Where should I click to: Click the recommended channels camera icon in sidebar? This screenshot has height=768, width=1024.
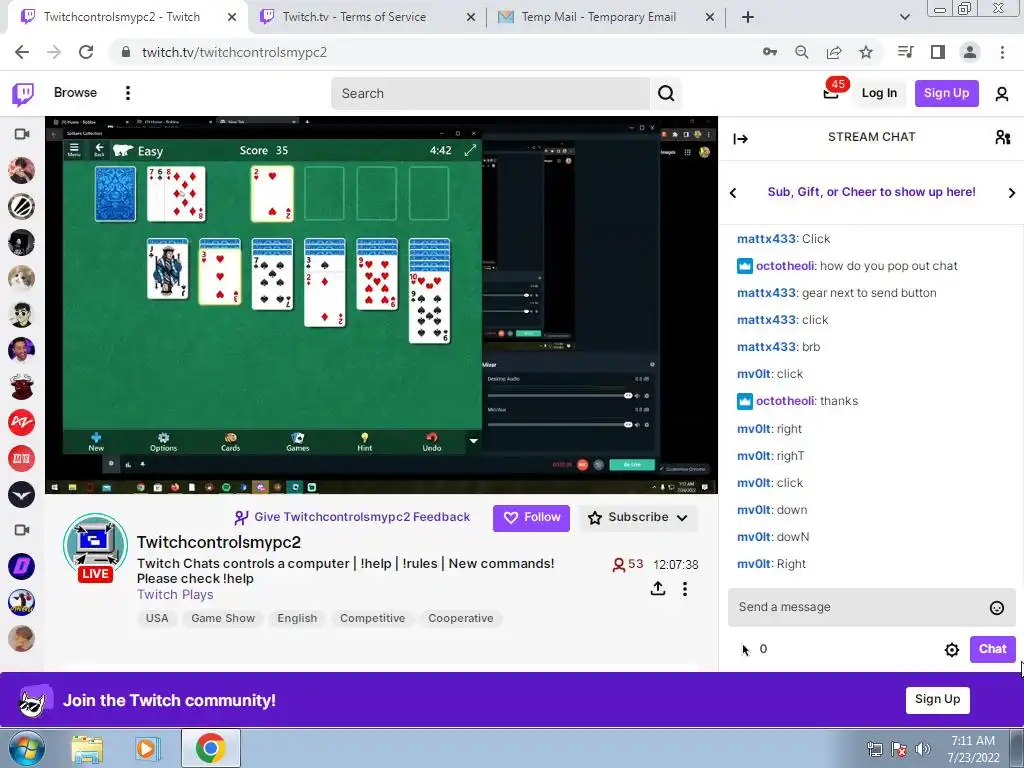coord(22,530)
